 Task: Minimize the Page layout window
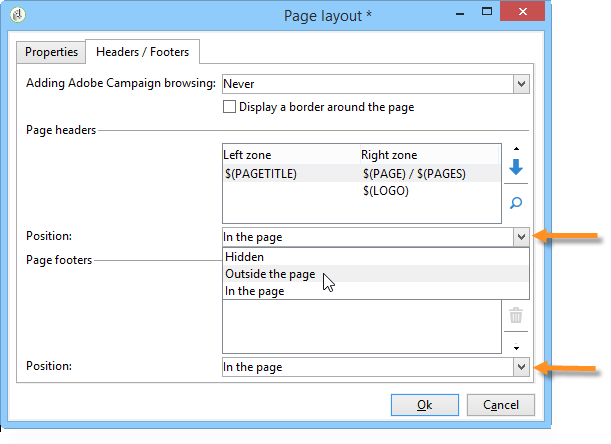[460, 14]
